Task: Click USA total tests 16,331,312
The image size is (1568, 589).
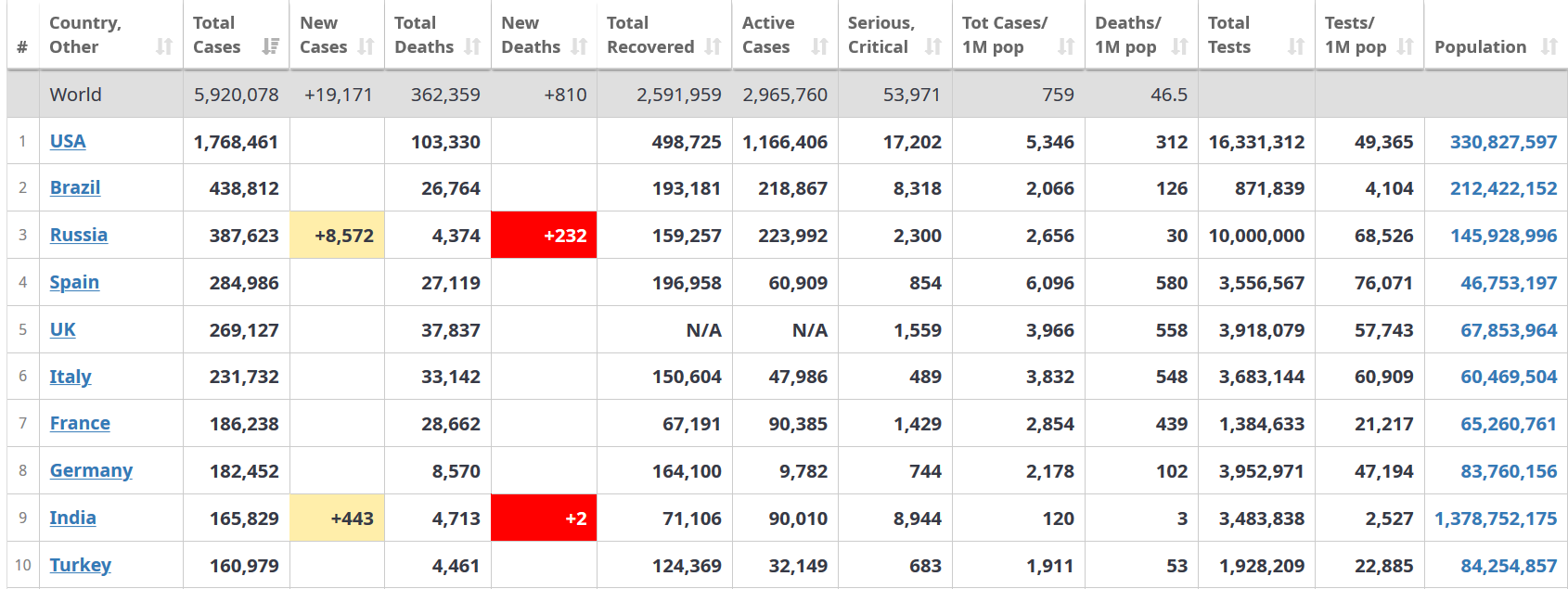Action: [x=1256, y=142]
